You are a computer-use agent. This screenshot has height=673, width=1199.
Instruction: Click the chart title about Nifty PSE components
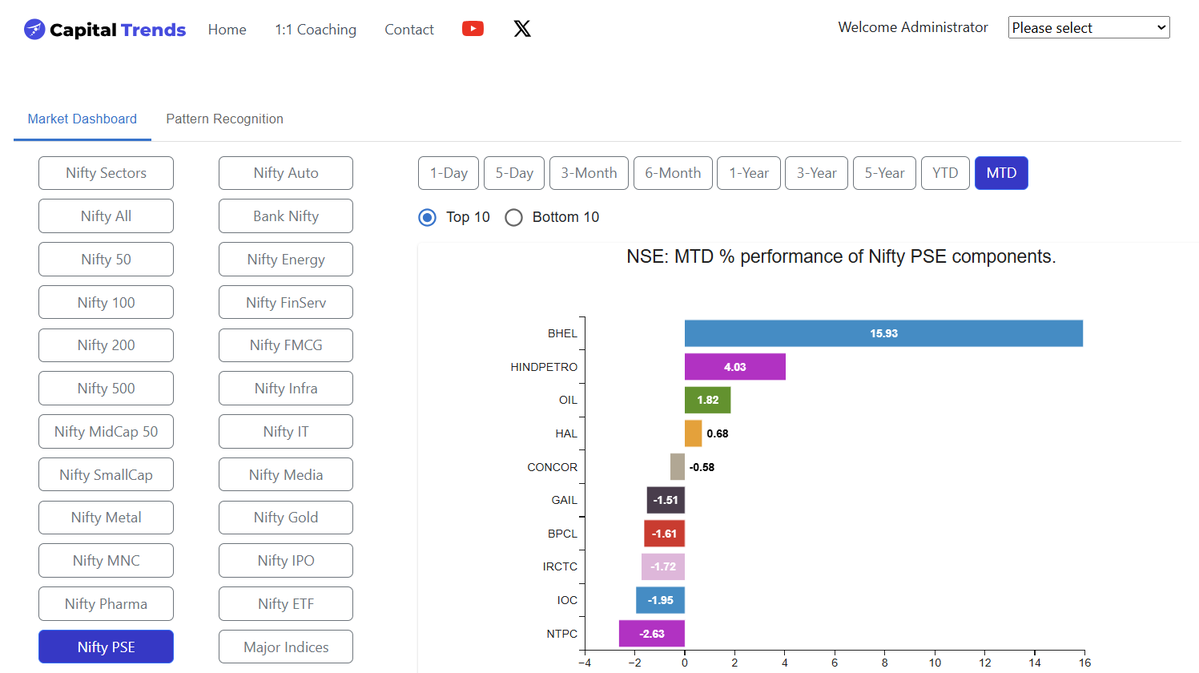click(x=841, y=256)
